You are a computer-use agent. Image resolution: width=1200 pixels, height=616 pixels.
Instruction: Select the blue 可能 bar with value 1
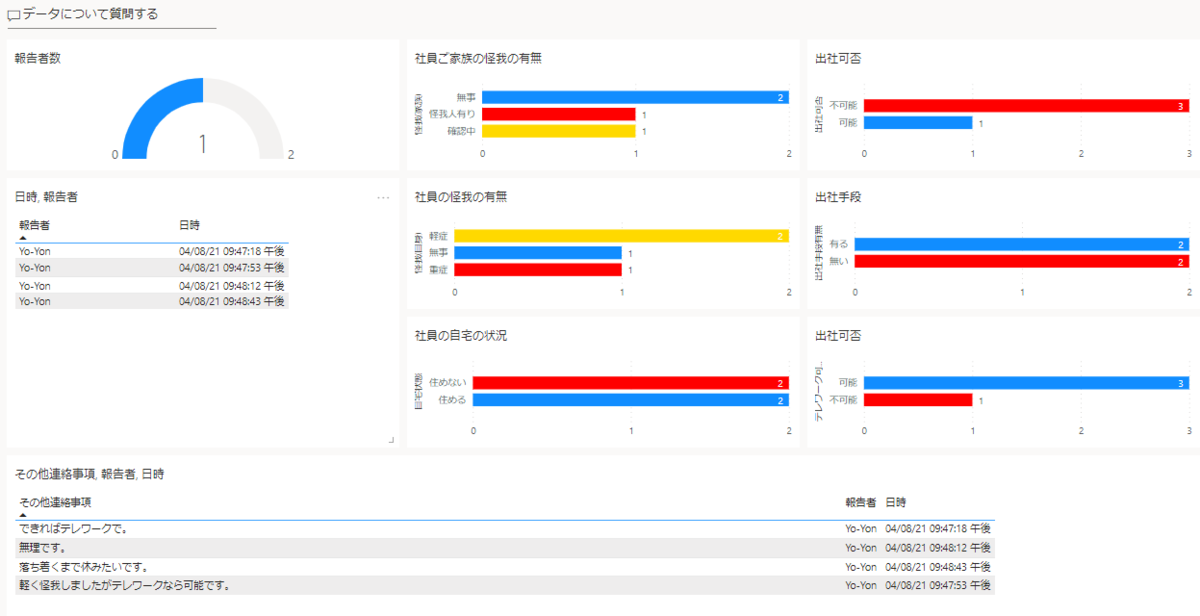(918, 123)
